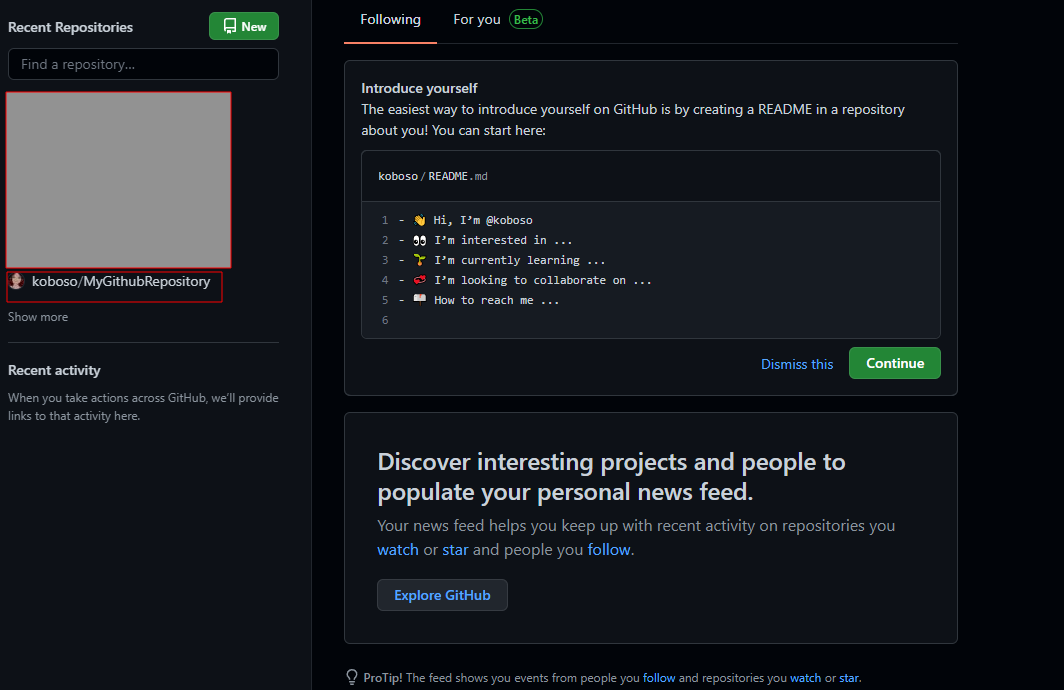Open the star link in news feed description
The height and width of the screenshot is (690, 1064).
click(x=455, y=550)
